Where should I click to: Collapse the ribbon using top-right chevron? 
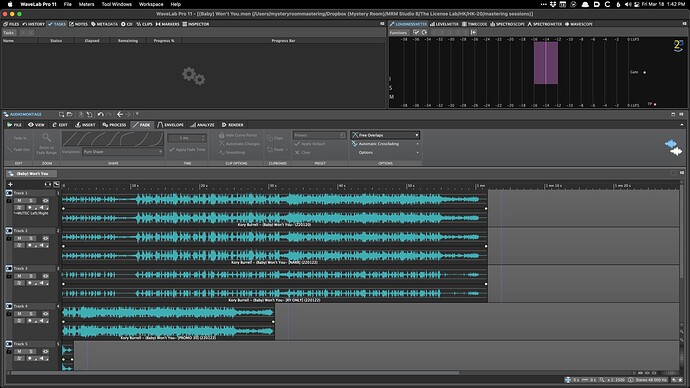[x=682, y=125]
